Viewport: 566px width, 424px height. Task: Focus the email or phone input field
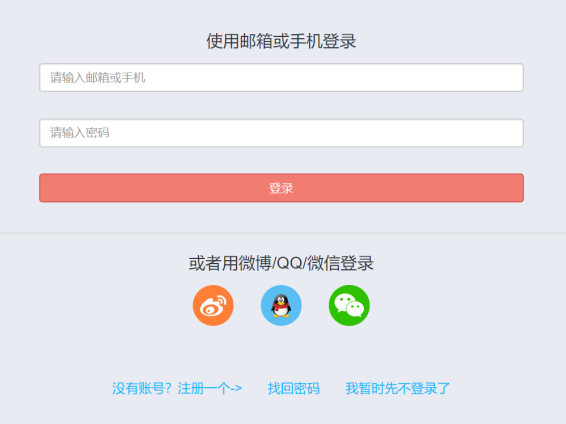281,78
